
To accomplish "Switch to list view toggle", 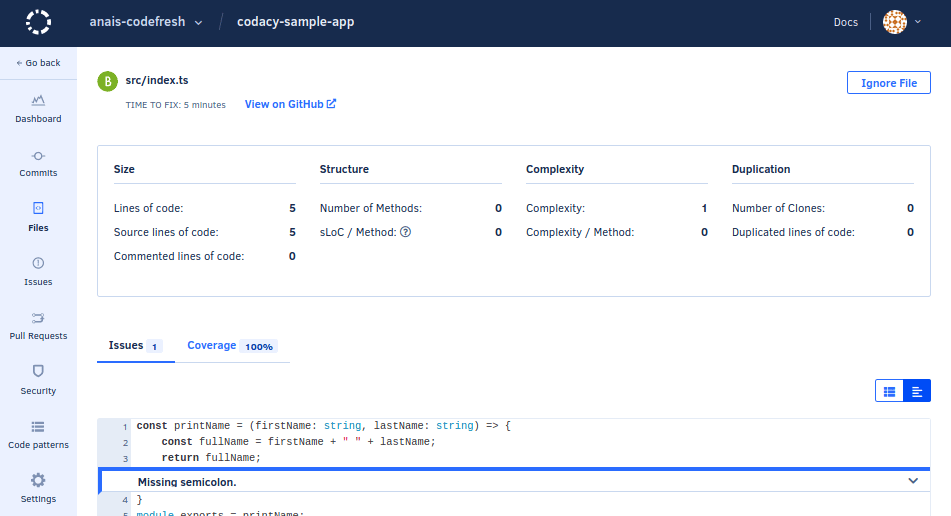I will (x=889, y=391).
